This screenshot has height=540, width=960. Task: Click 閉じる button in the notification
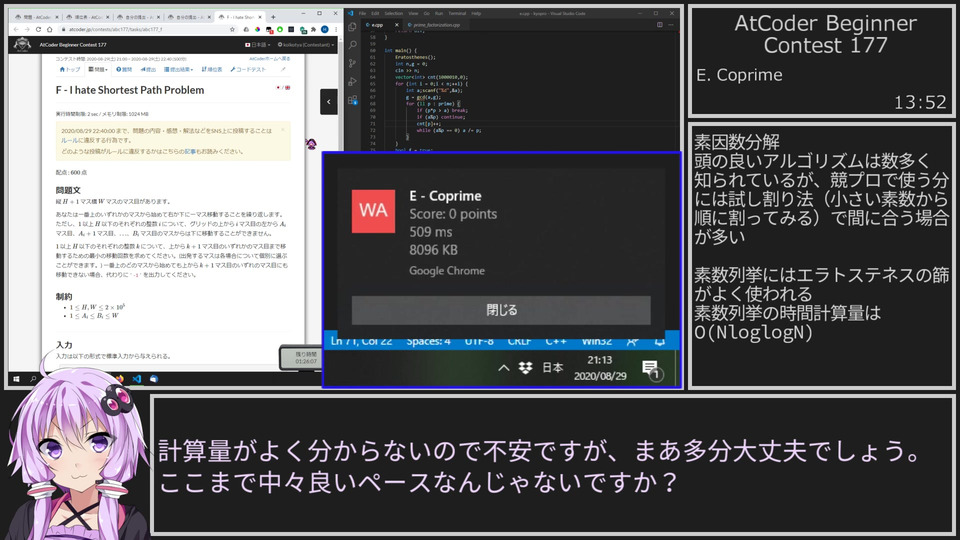point(501,310)
